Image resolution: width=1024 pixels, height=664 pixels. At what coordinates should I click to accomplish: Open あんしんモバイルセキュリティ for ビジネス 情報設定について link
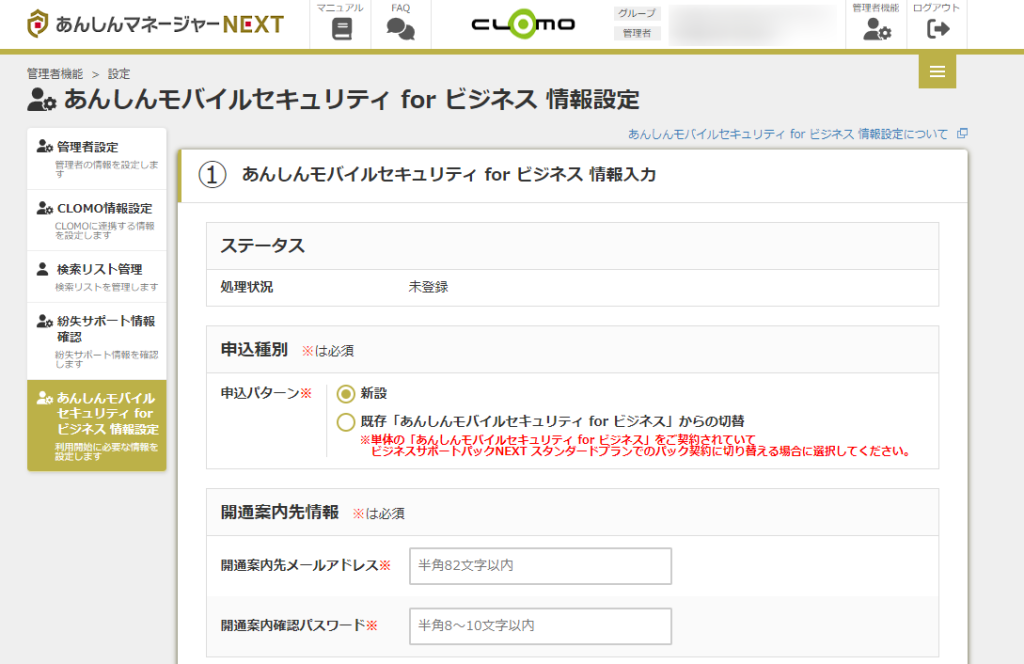(x=787, y=134)
